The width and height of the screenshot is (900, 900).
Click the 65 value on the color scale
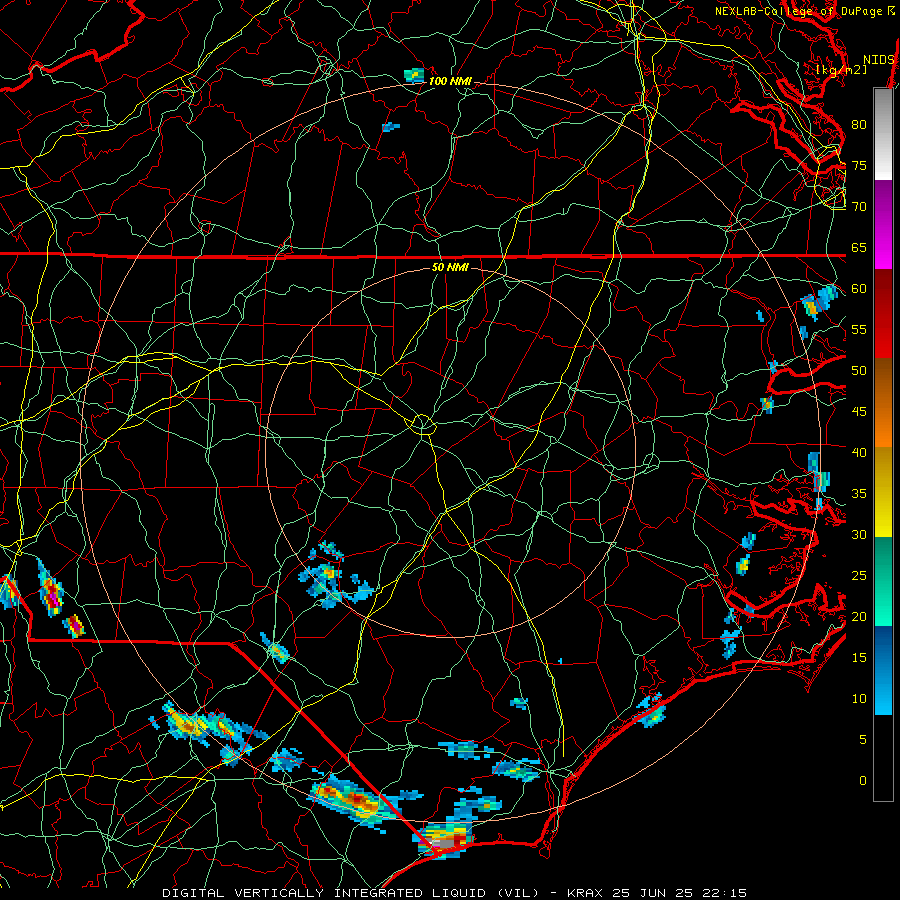[859, 247]
